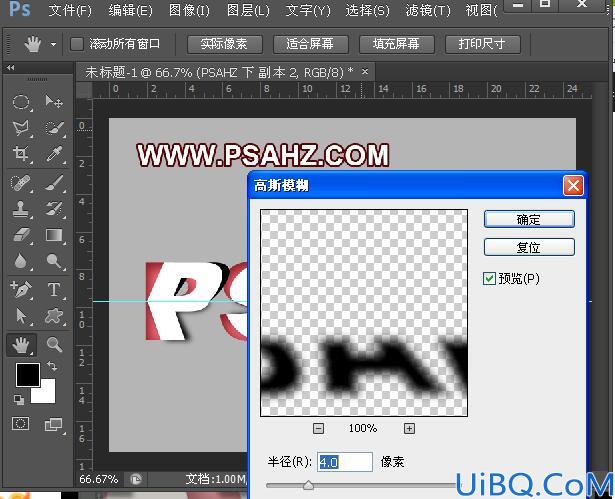
Task: Open the 滤镜(T) menu
Action: (x=428, y=10)
